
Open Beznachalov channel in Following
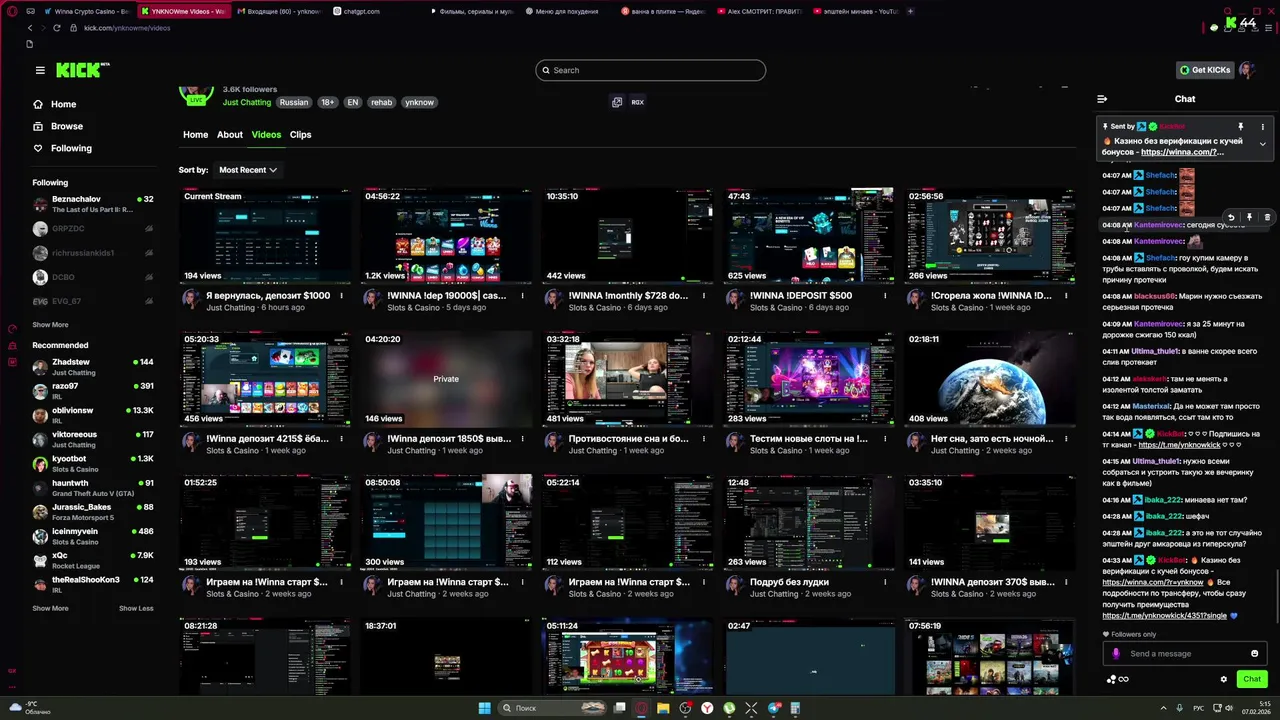coord(92,204)
